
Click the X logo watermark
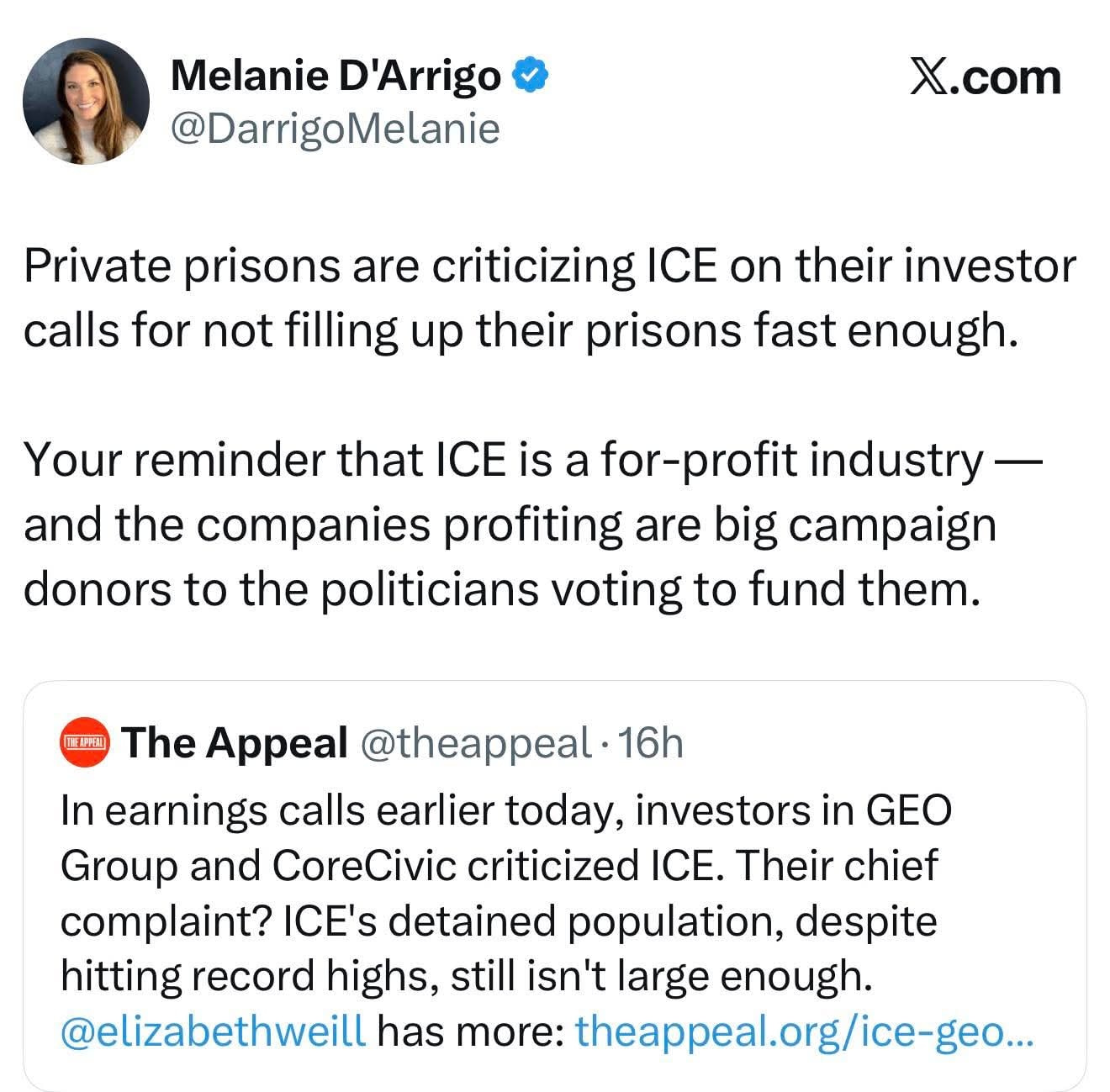pyautogui.click(x=929, y=77)
